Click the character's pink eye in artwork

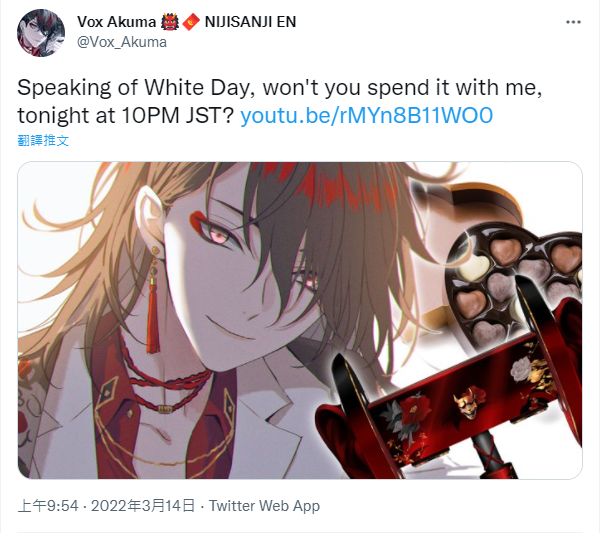point(218,234)
